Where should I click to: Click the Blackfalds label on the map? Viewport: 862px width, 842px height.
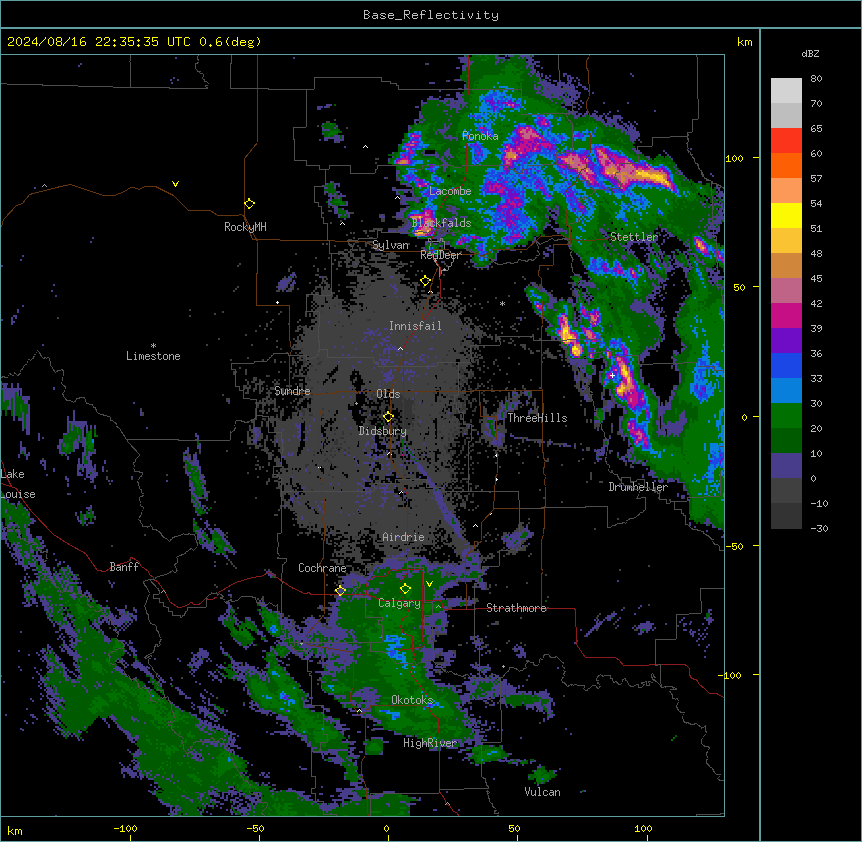[x=441, y=223]
